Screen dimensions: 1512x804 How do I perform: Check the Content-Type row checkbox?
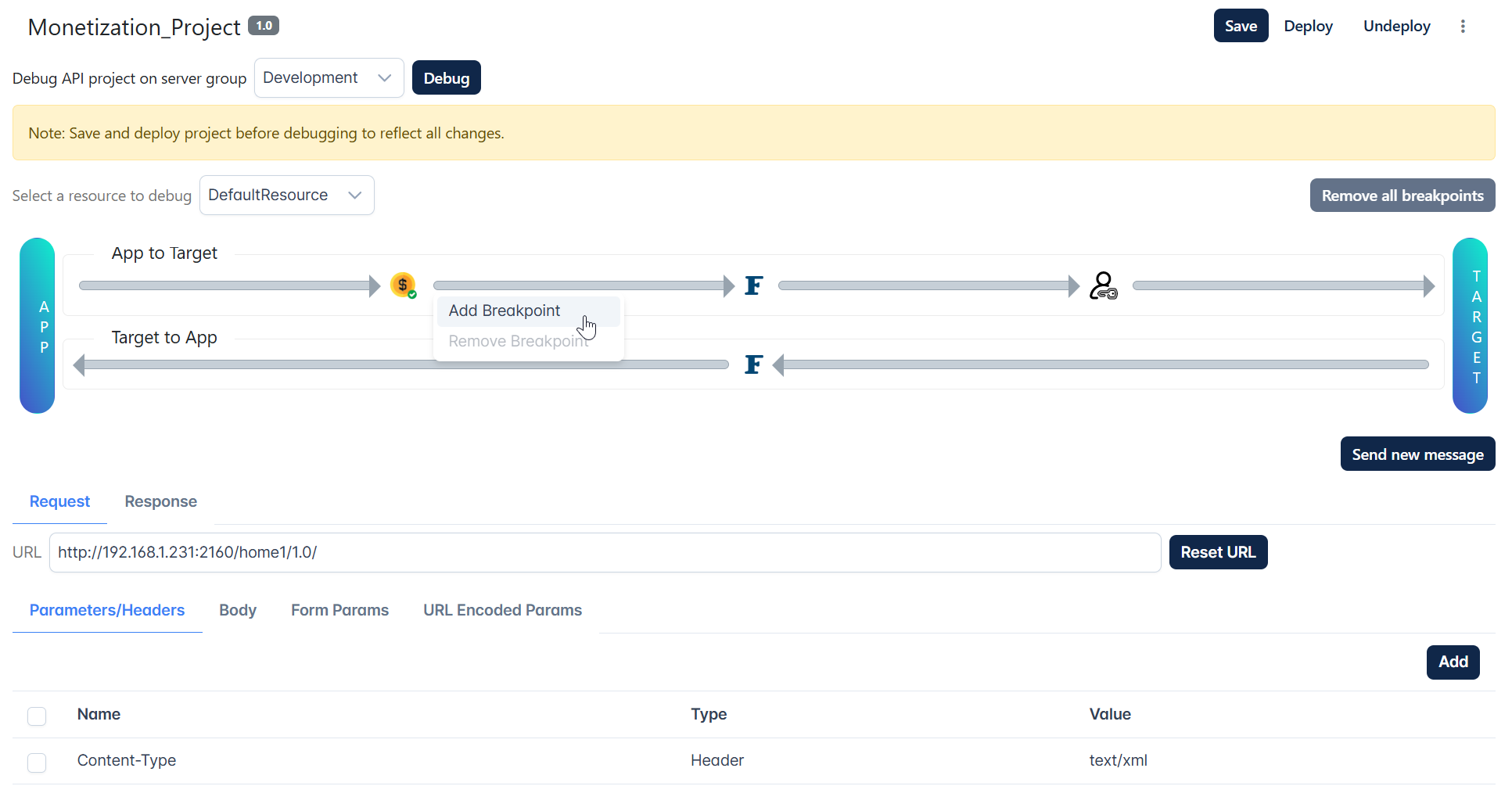point(37,762)
